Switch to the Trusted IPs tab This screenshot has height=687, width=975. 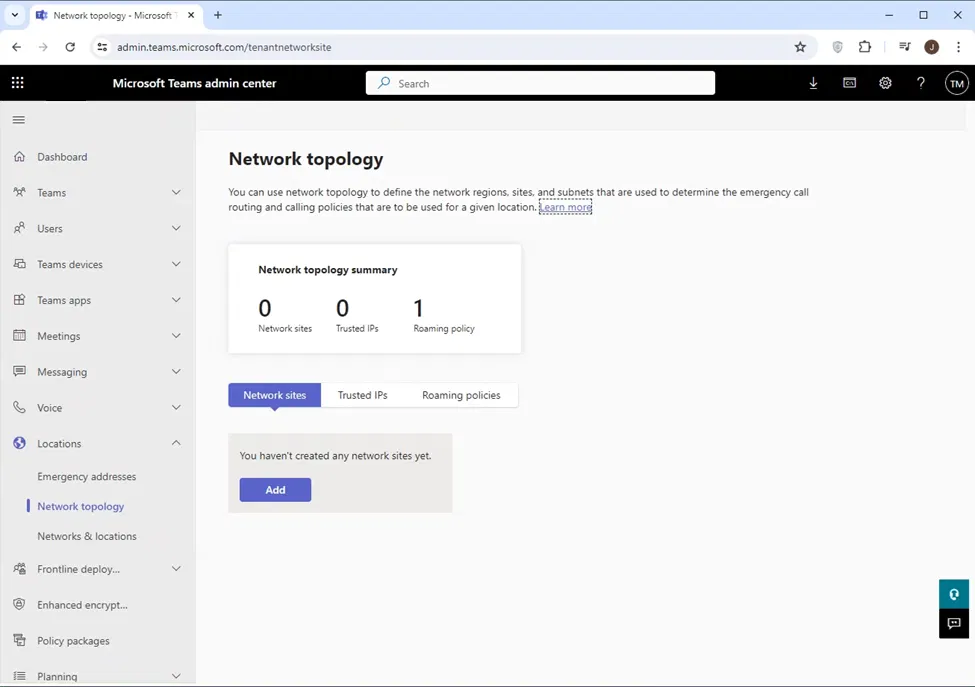point(362,395)
